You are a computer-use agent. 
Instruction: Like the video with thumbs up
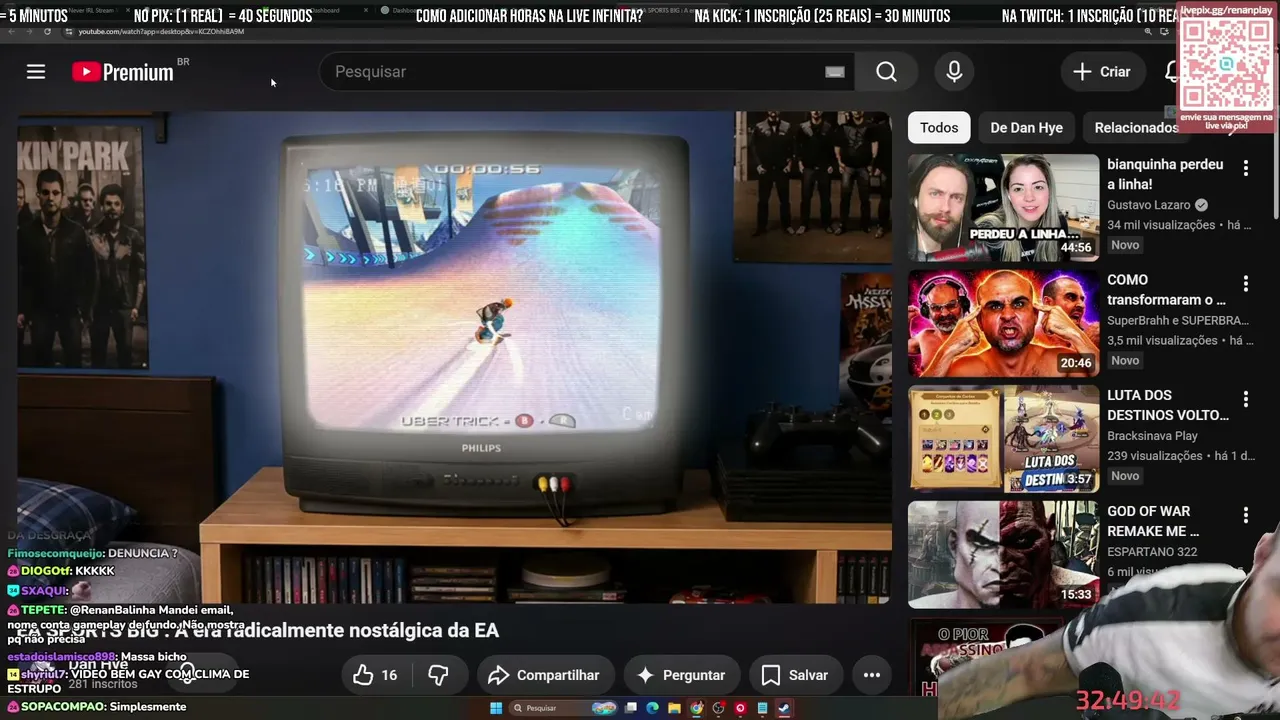pyautogui.click(x=375, y=675)
